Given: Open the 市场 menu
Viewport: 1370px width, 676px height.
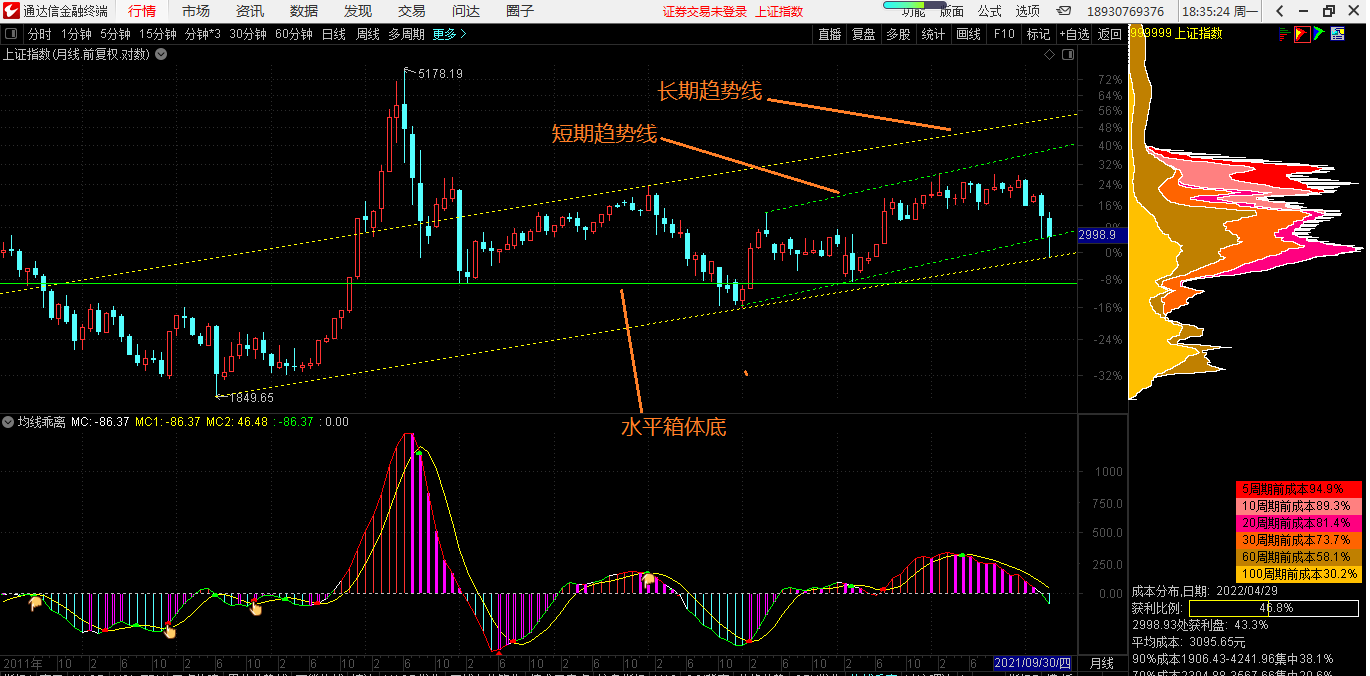Looking at the screenshot, I should [x=196, y=11].
